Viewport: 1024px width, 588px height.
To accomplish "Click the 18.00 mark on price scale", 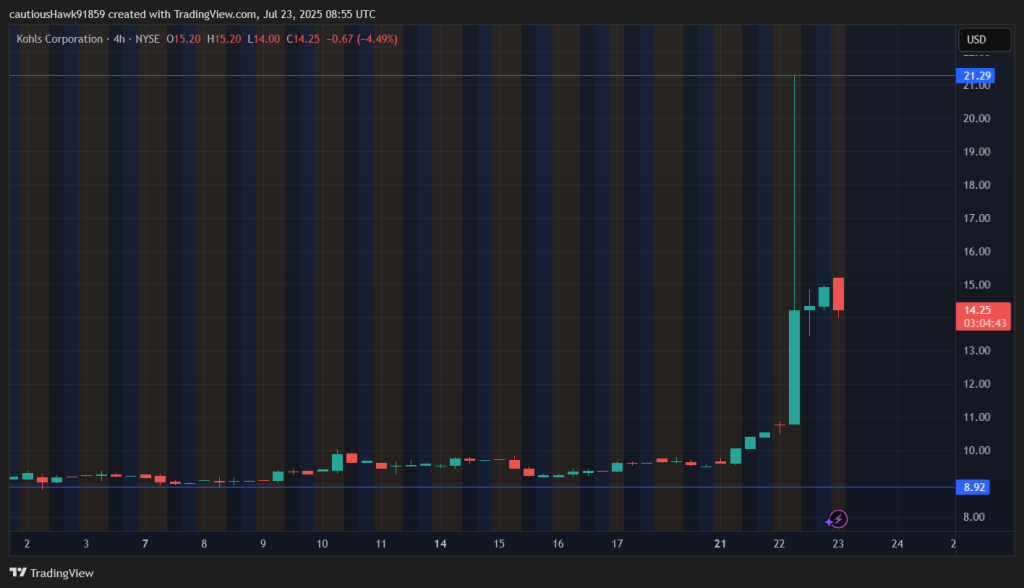I will 975,185.
